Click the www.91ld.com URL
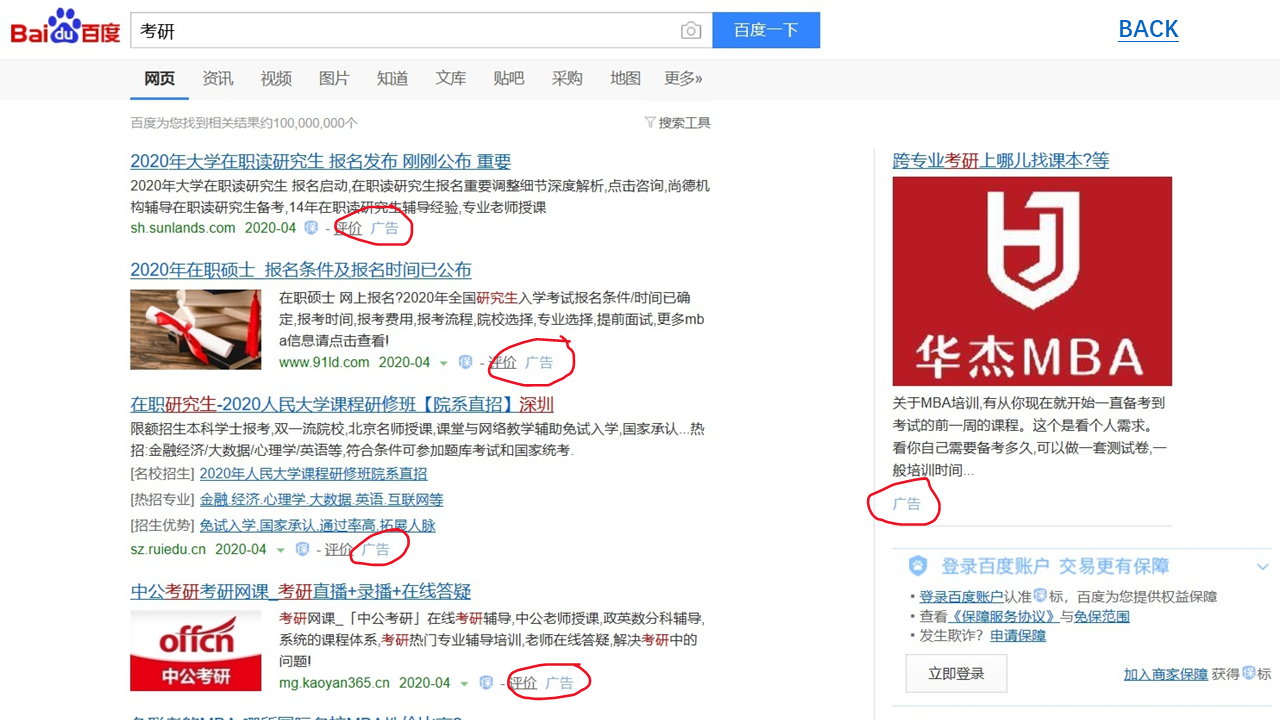 pyautogui.click(x=324, y=362)
